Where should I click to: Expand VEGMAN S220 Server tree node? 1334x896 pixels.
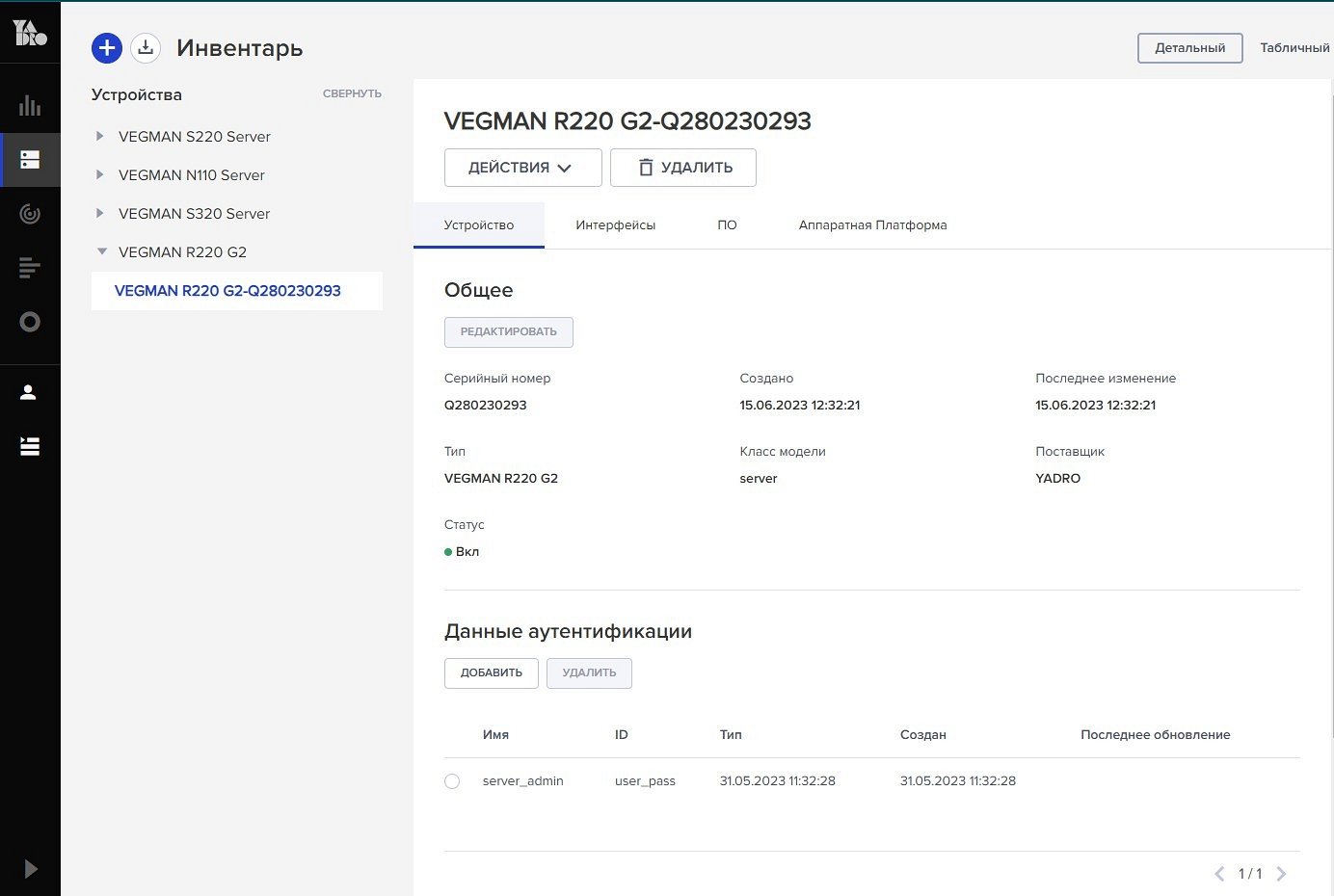(x=99, y=136)
